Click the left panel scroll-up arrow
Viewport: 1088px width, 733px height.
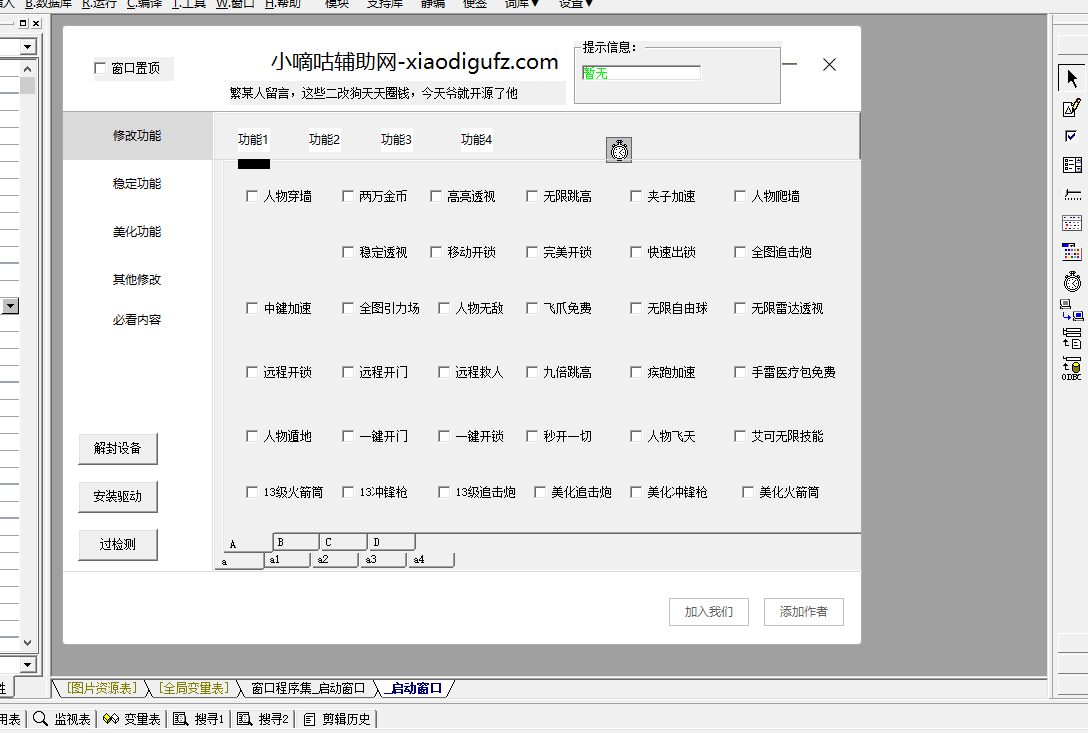[28, 69]
